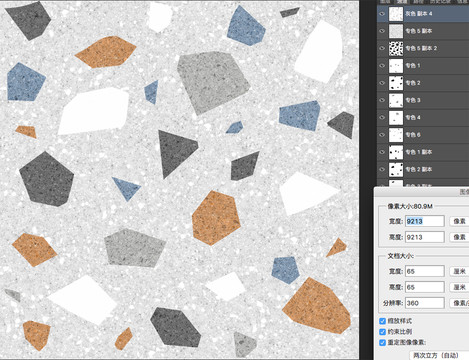The height and width of the screenshot is (360, 469).
Task: Click the pixel 宽度 field showing 9213
Action: 425,221
